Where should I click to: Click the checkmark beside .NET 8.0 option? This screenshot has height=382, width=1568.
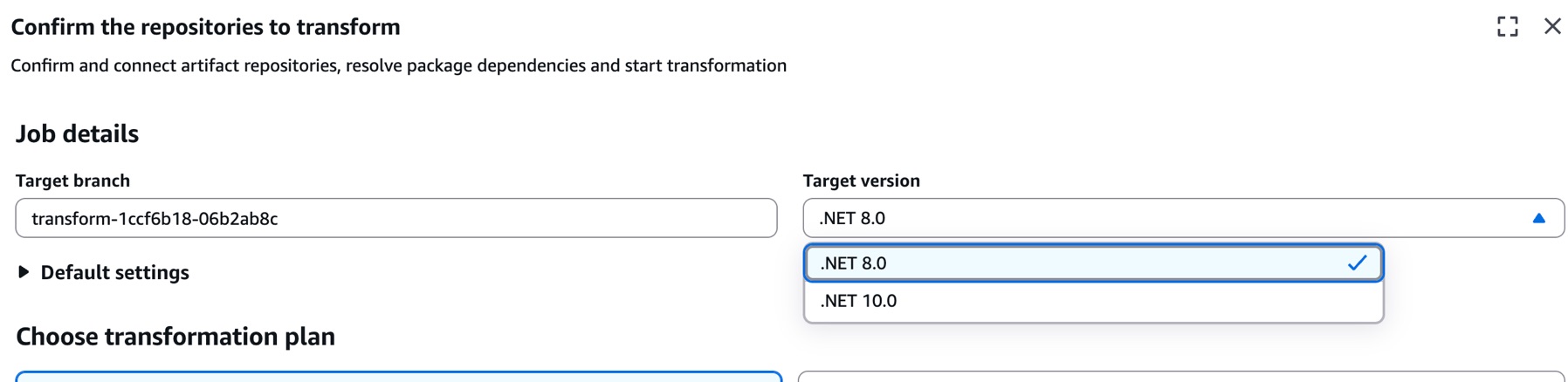(x=1357, y=263)
